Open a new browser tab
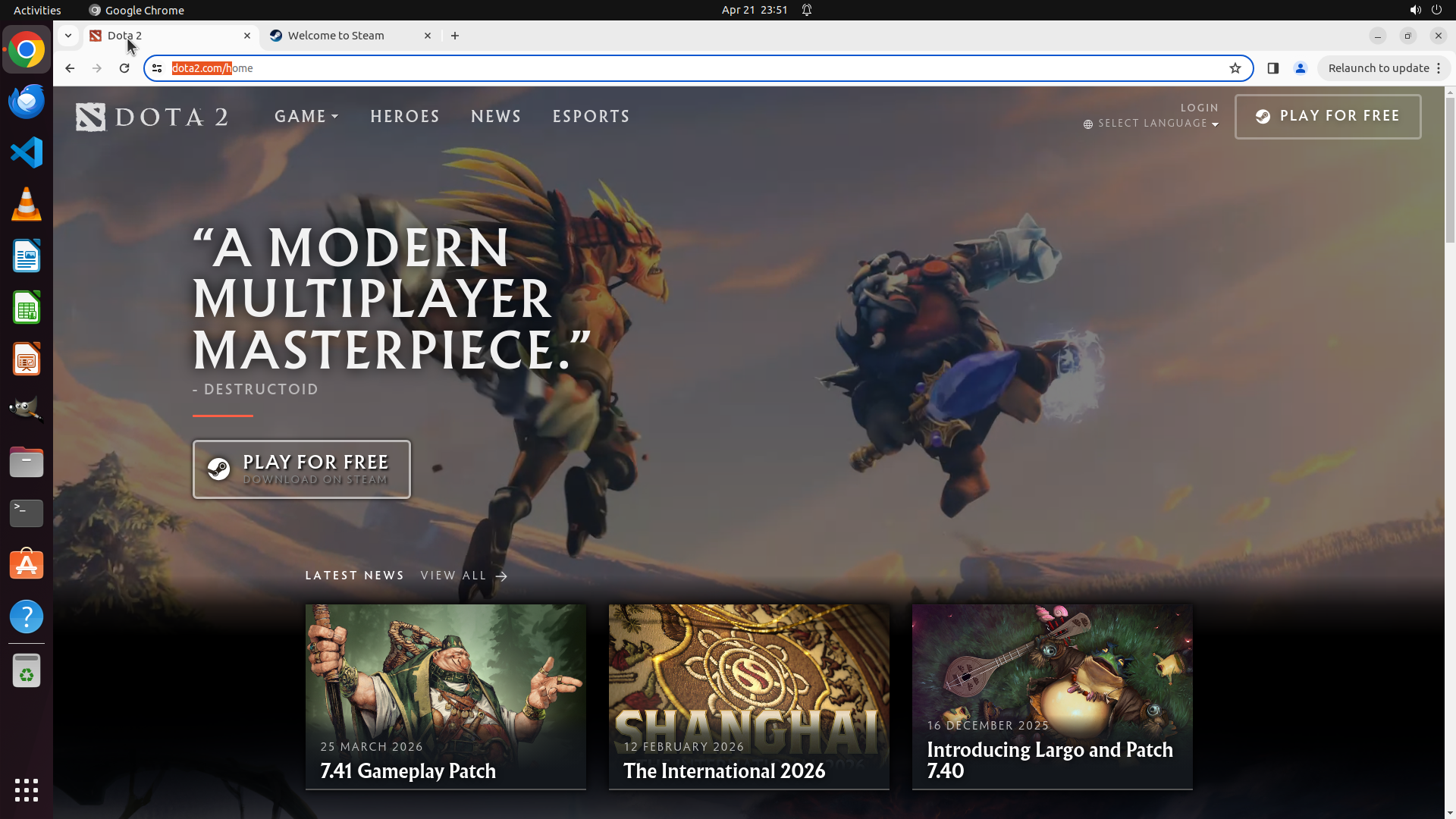The height and width of the screenshot is (819, 1456). [455, 36]
